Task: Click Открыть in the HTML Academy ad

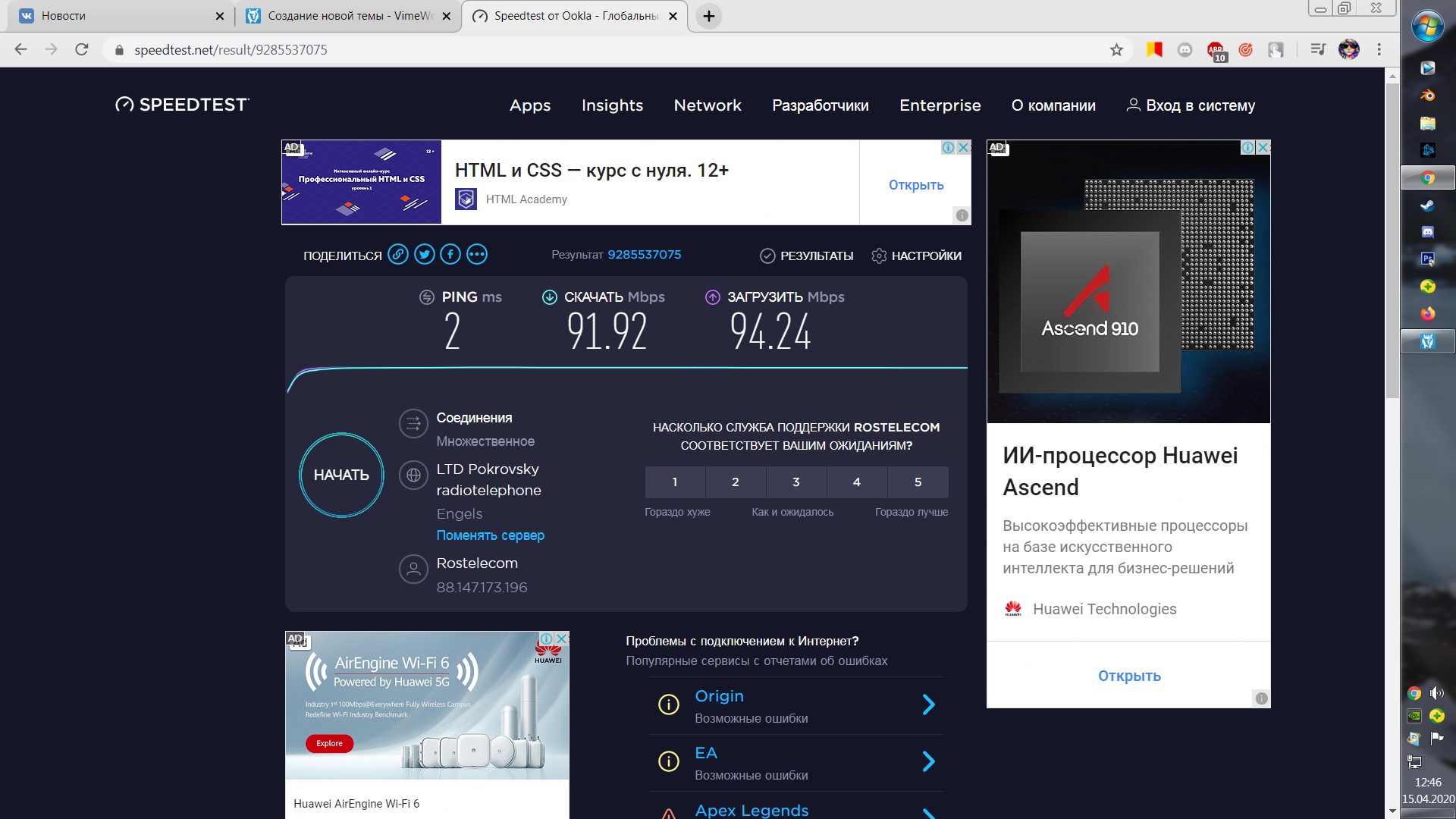Action: 916,185
